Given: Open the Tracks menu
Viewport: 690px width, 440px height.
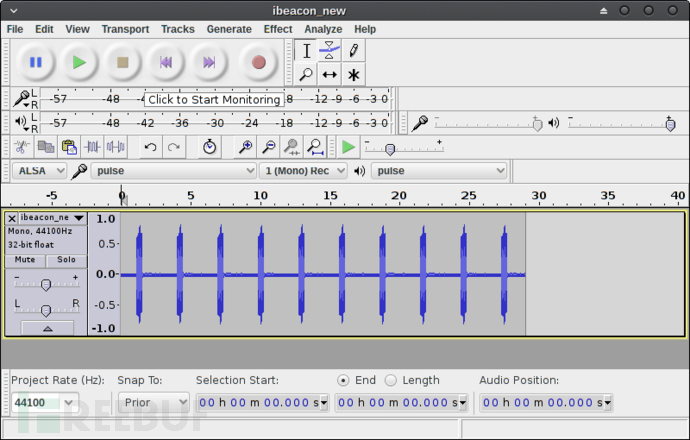Looking at the screenshot, I should coord(178,29).
